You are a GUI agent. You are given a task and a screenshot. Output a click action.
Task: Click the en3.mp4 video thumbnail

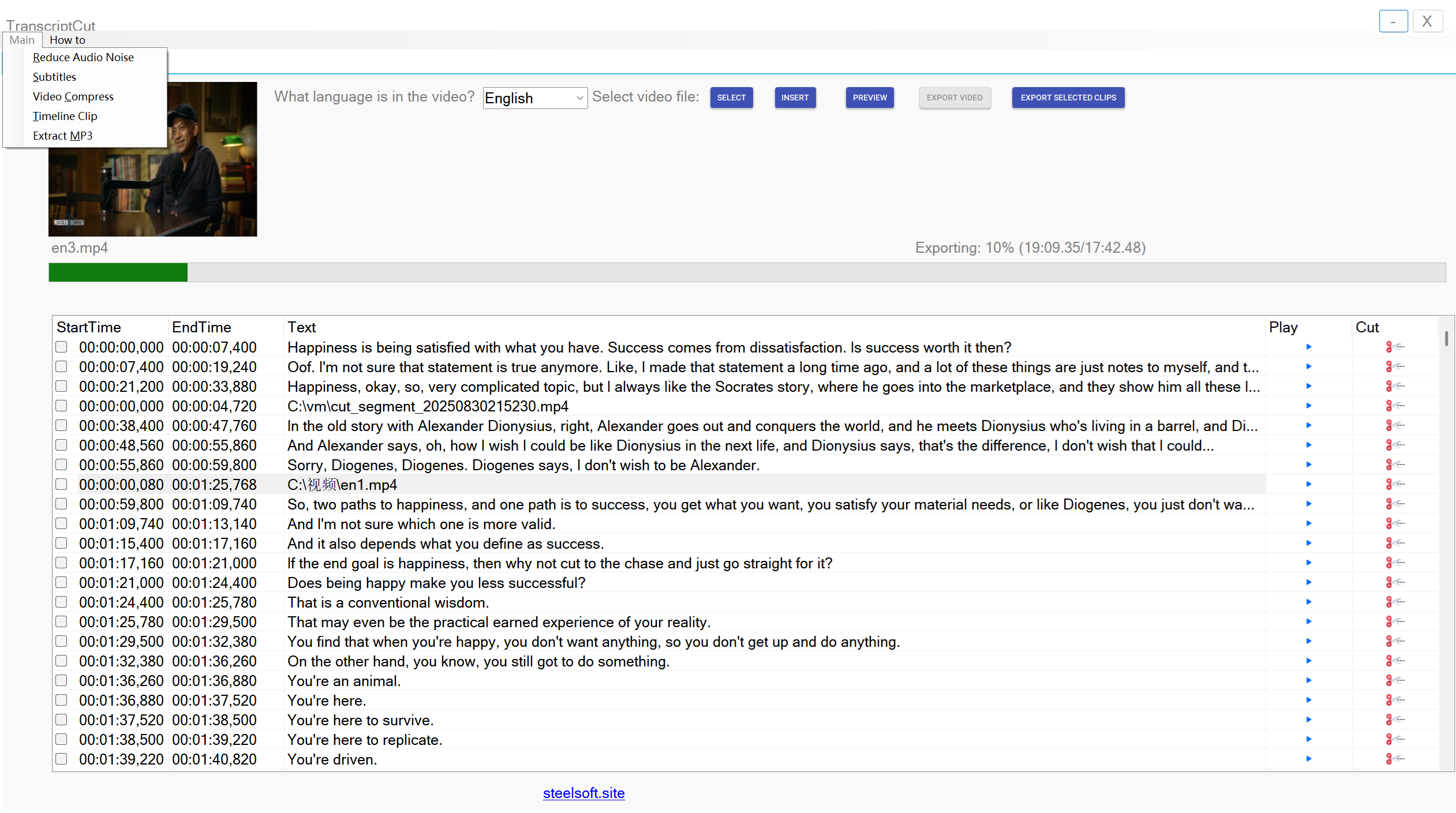click(152, 159)
